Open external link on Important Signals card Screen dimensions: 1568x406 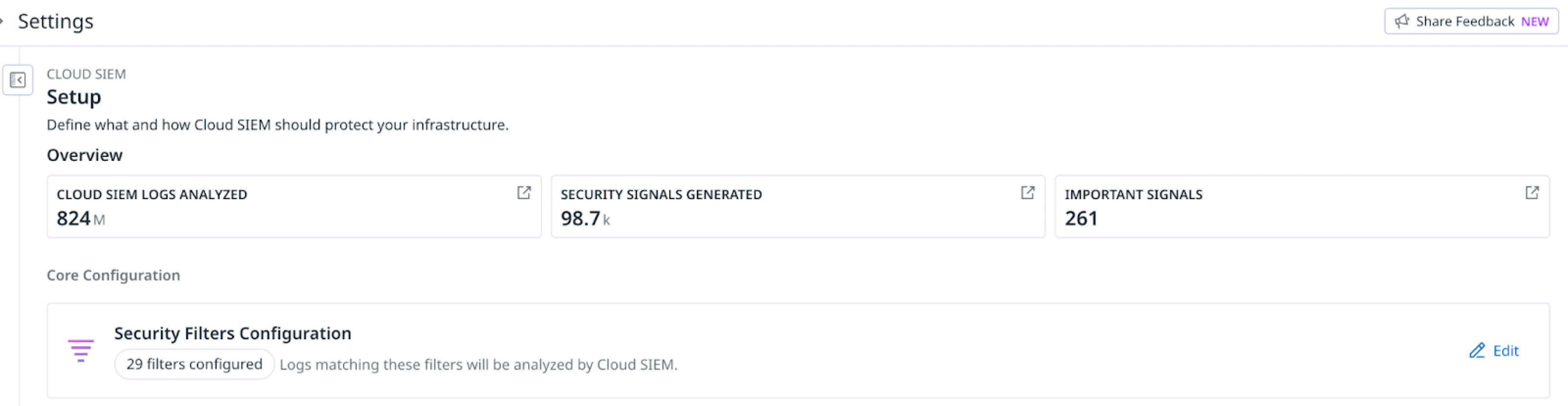click(1531, 192)
